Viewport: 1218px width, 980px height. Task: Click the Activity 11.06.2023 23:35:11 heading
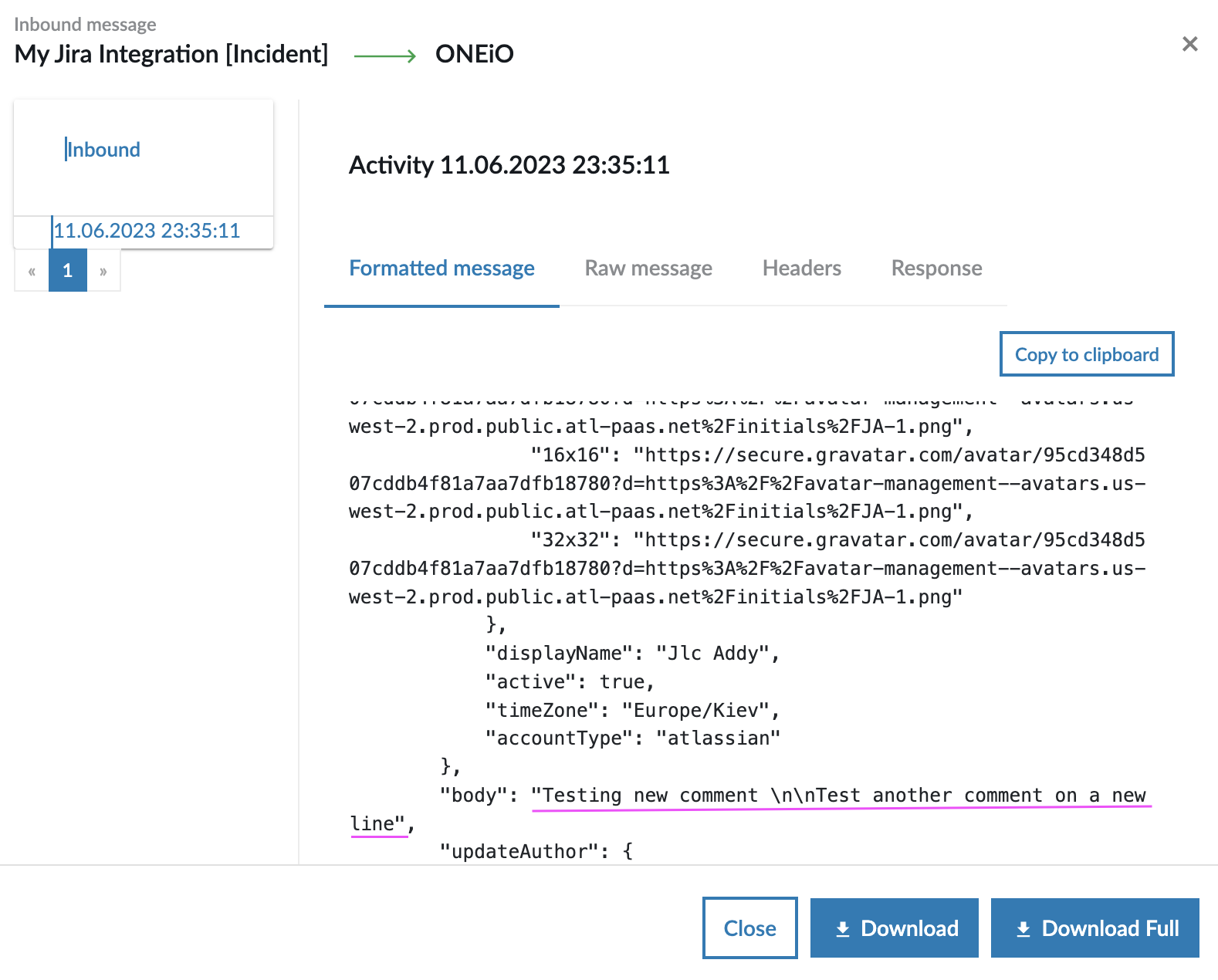(509, 165)
